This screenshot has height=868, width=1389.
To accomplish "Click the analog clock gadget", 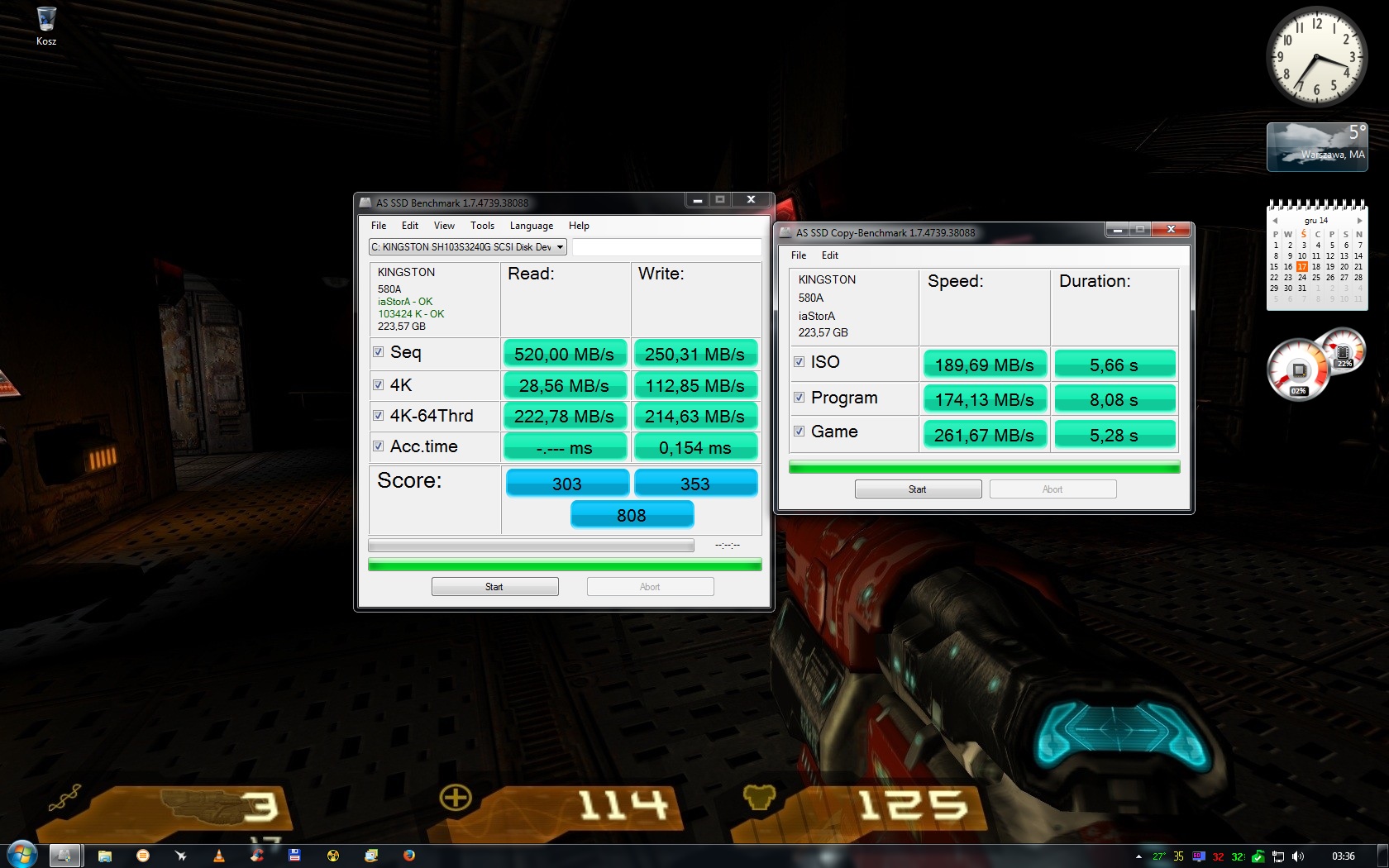I will (x=1316, y=56).
